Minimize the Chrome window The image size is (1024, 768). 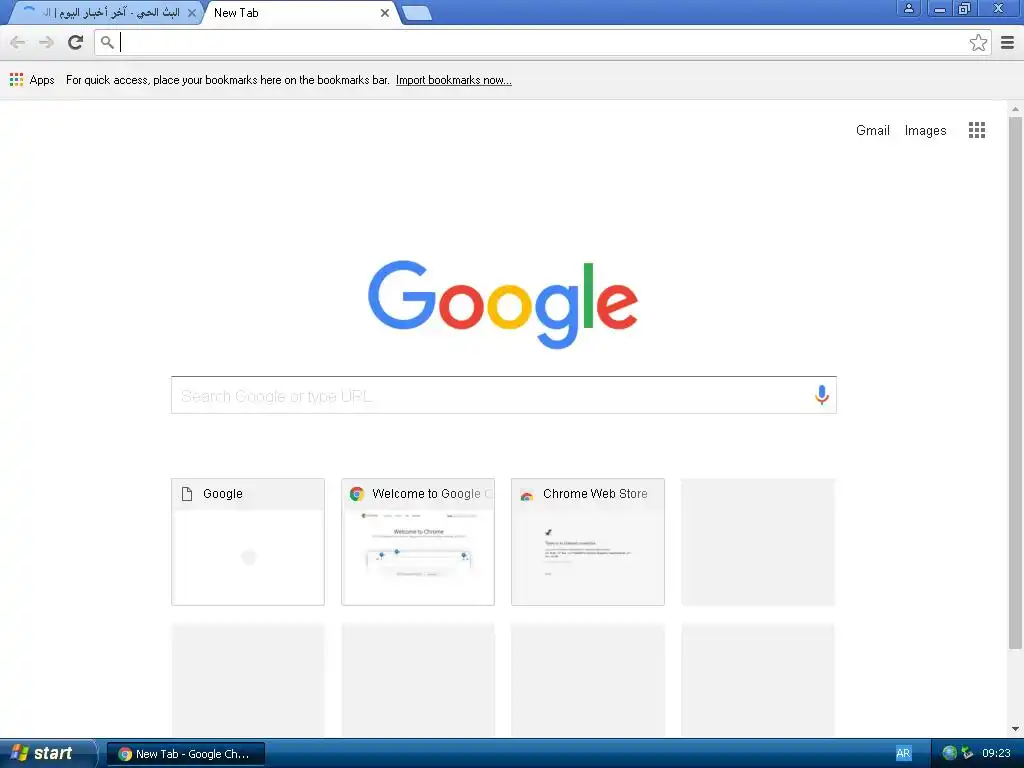(940, 8)
